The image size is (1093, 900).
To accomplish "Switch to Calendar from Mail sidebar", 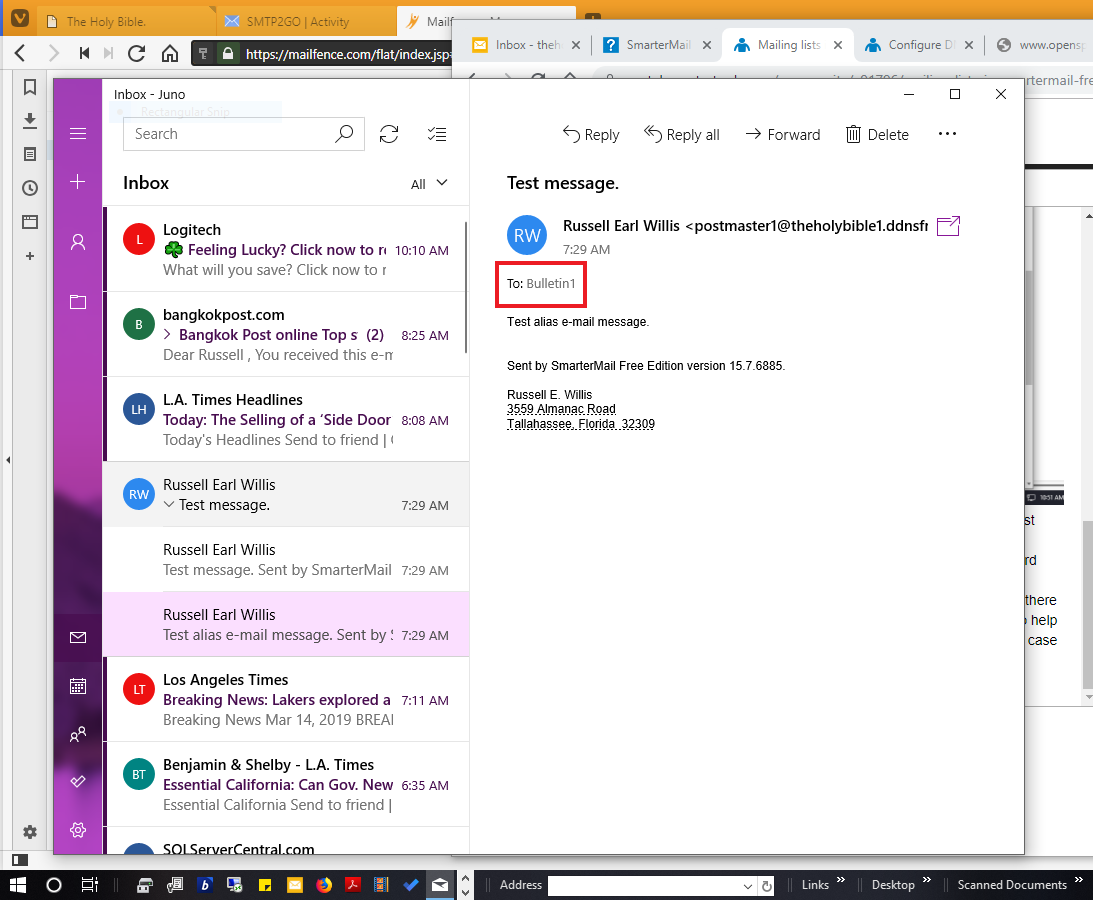I will click(x=78, y=686).
